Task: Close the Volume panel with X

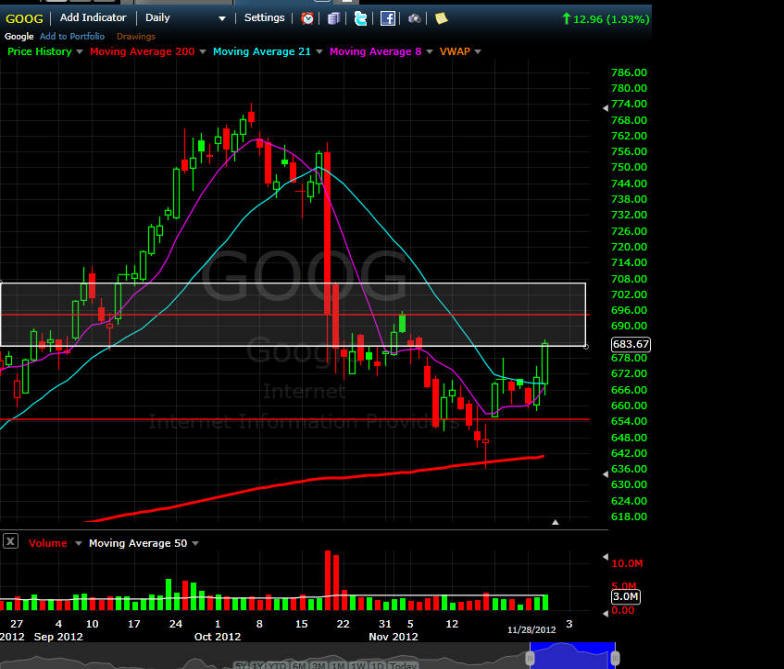Action: (10, 541)
